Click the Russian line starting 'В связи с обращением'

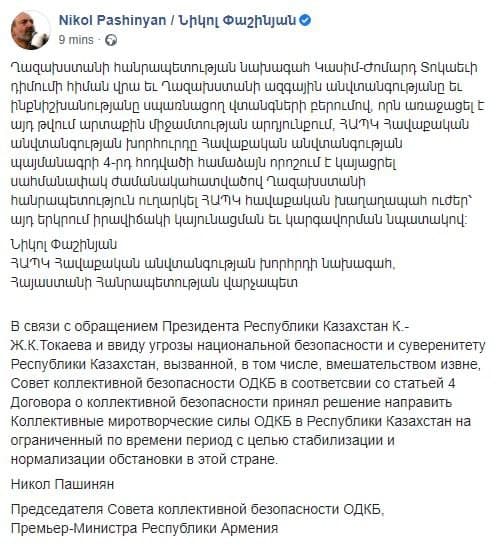[210, 327]
